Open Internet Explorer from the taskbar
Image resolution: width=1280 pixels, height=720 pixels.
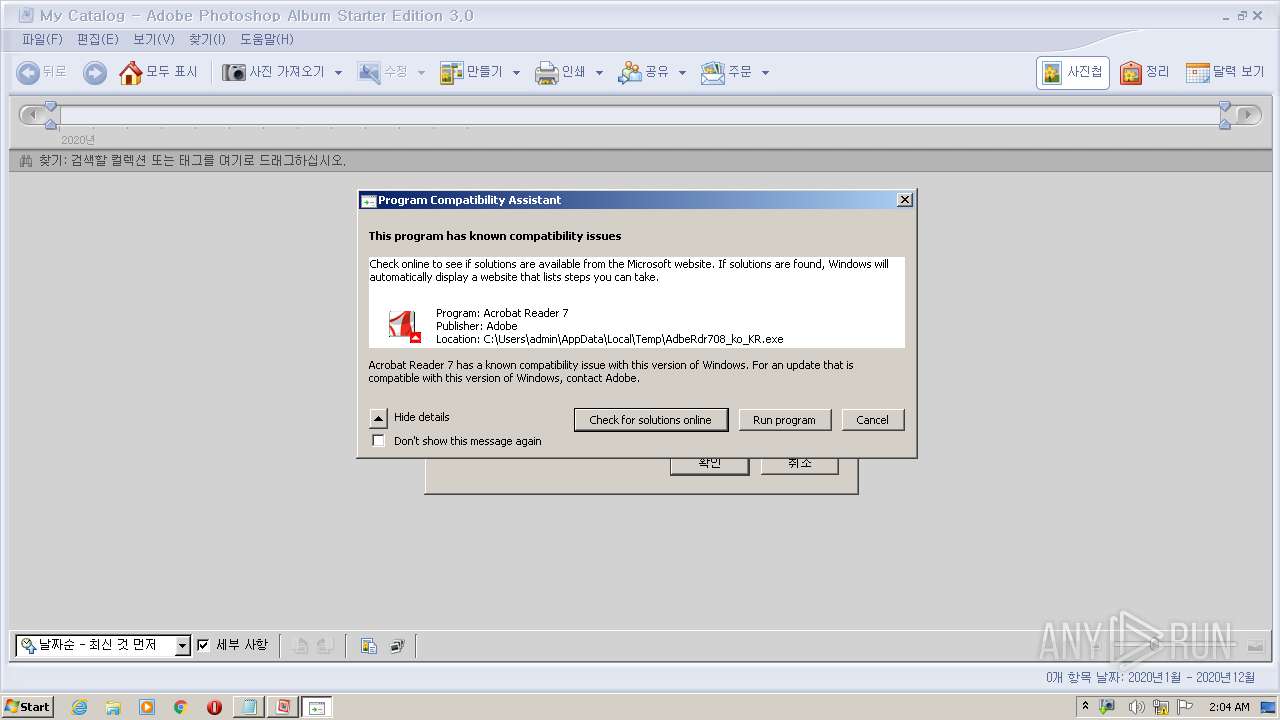pyautogui.click(x=79, y=707)
